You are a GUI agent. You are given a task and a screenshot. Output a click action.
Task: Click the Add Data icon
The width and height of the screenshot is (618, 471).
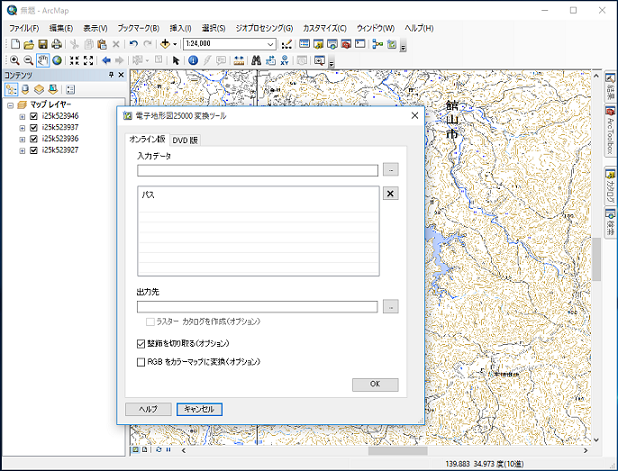click(x=165, y=44)
